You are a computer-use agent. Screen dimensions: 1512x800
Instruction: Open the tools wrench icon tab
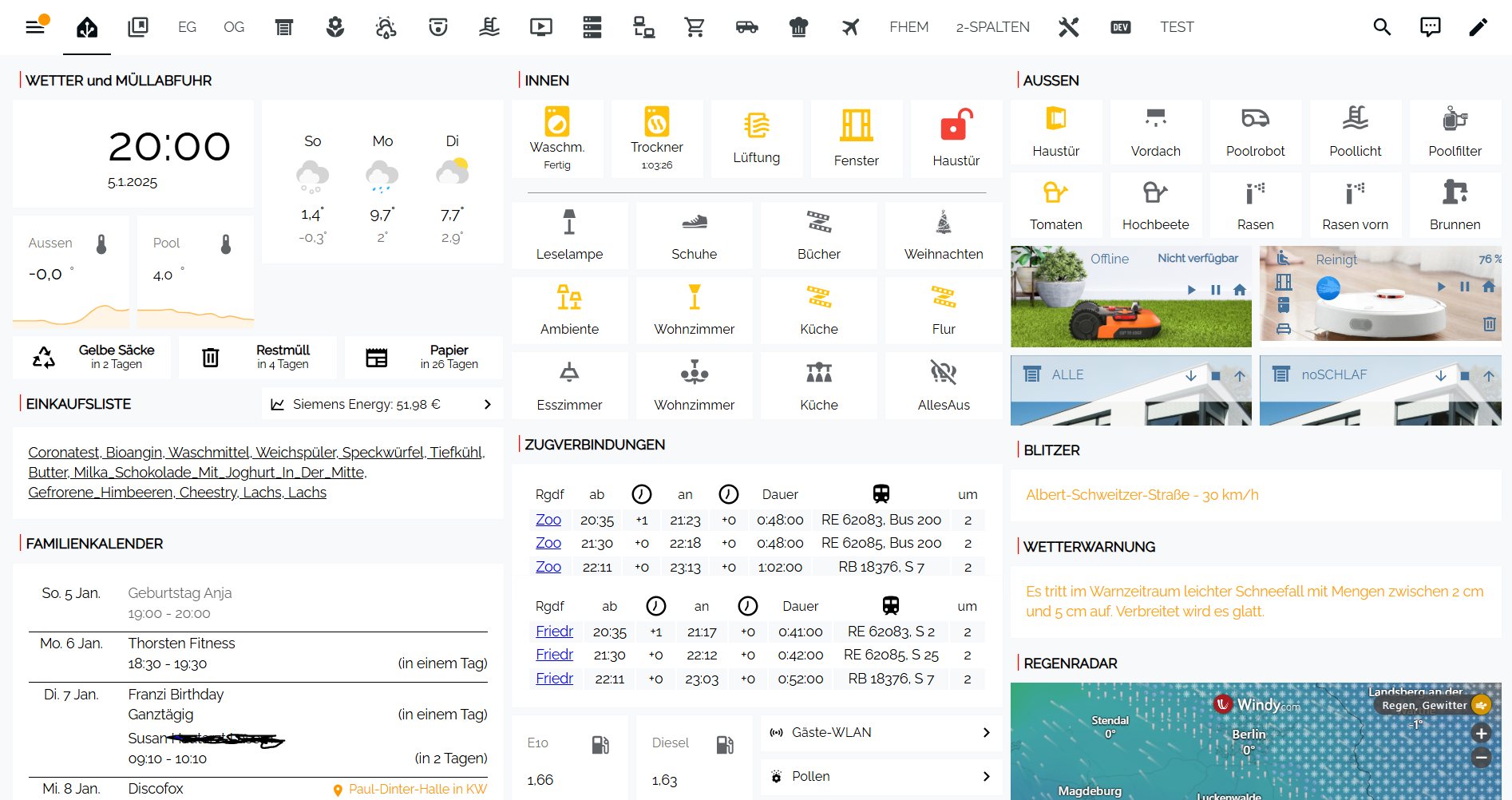(1068, 27)
